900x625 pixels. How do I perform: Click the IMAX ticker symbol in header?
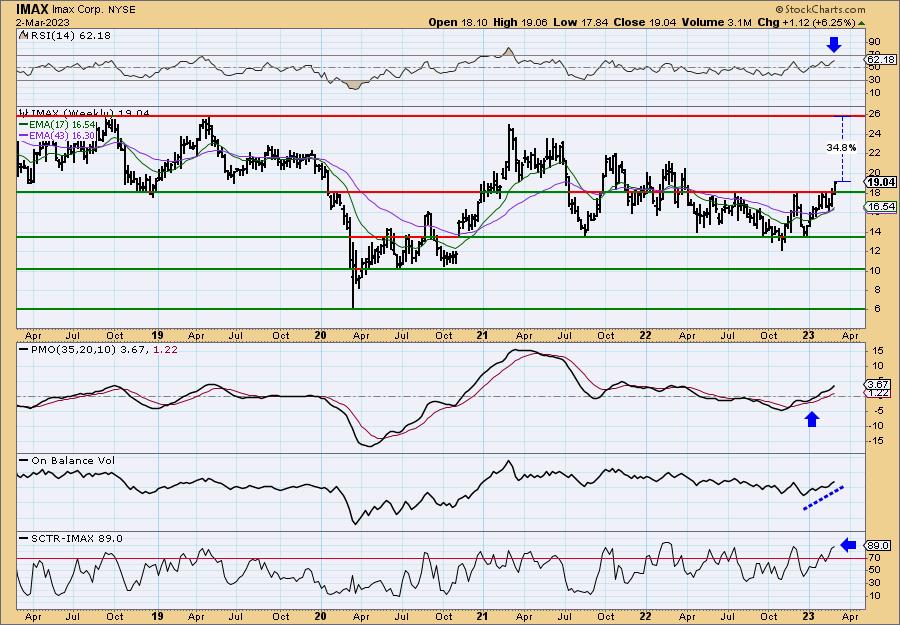pos(32,9)
